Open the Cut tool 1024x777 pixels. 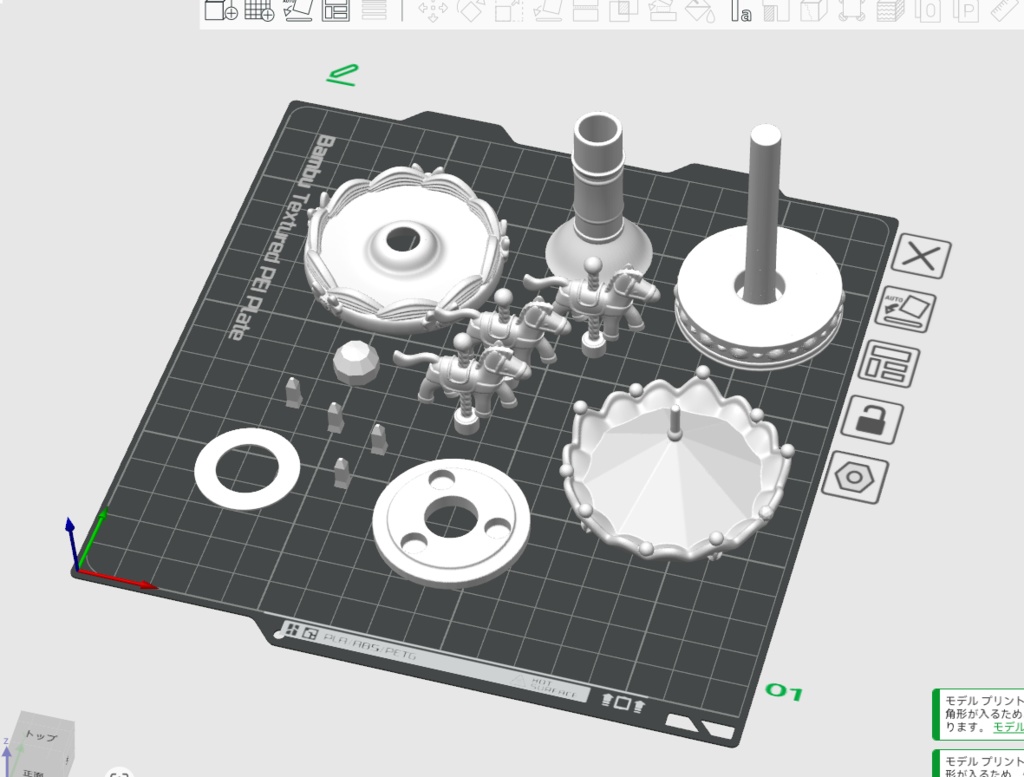(x=585, y=12)
